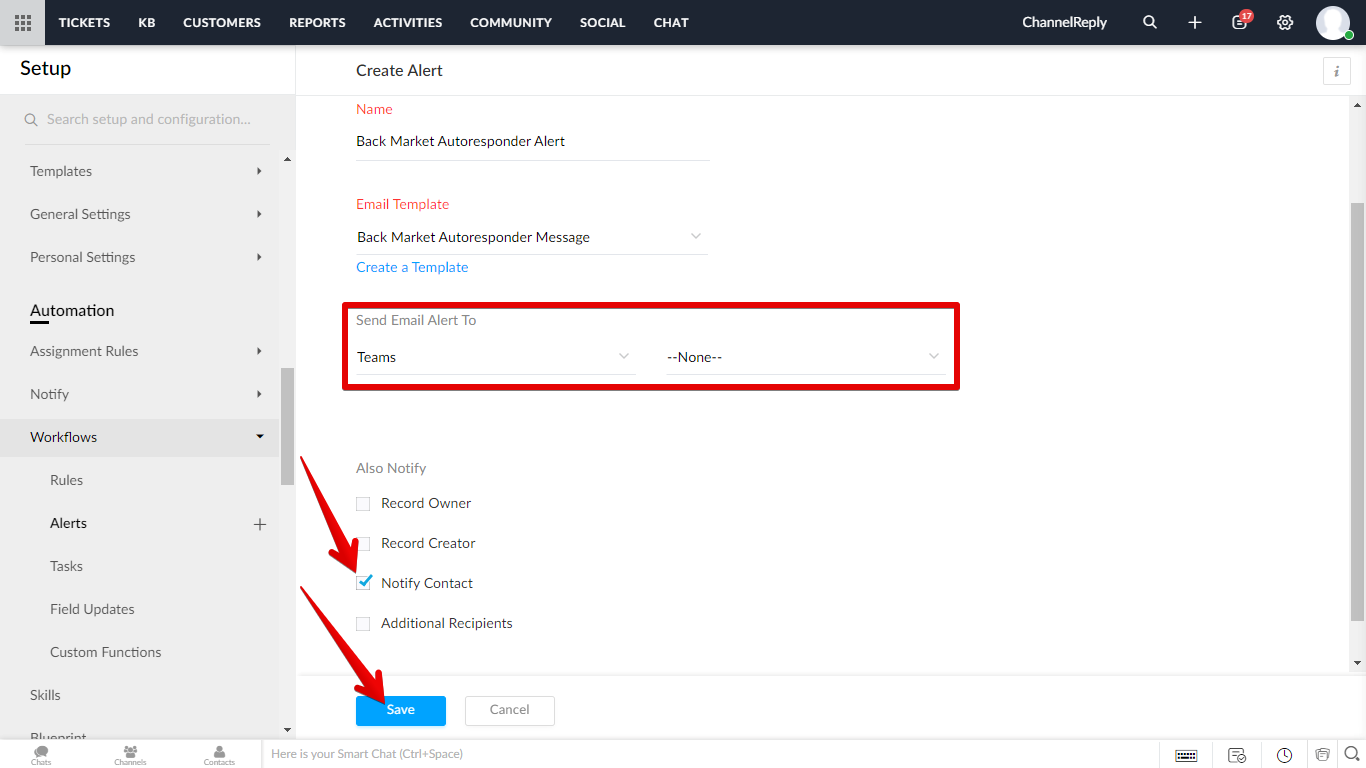Click the Smart Chat input box
Viewport: 1366px width, 768px height.
coord(710,754)
